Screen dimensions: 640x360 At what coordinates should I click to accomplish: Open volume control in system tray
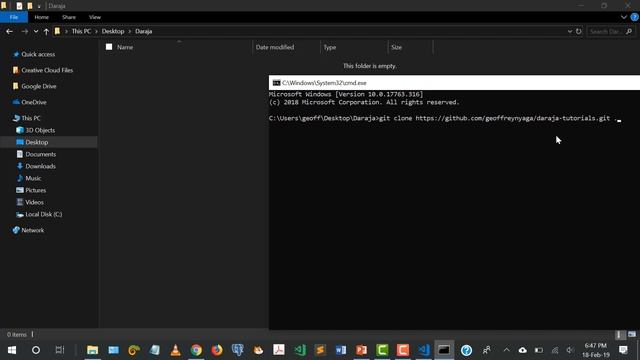click(x=570, y=350)
